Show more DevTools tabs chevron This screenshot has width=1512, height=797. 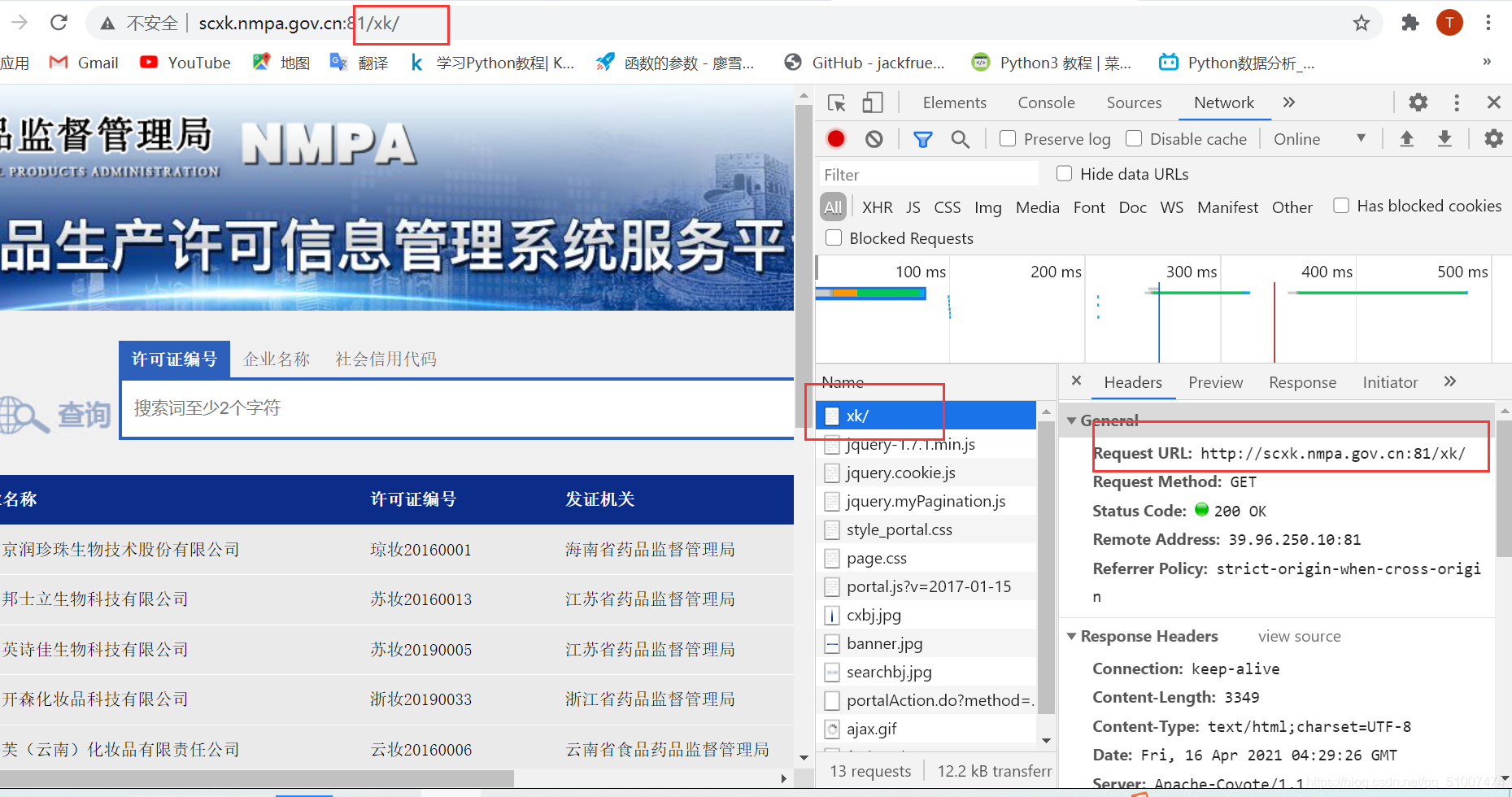[x=1288, y=102]
